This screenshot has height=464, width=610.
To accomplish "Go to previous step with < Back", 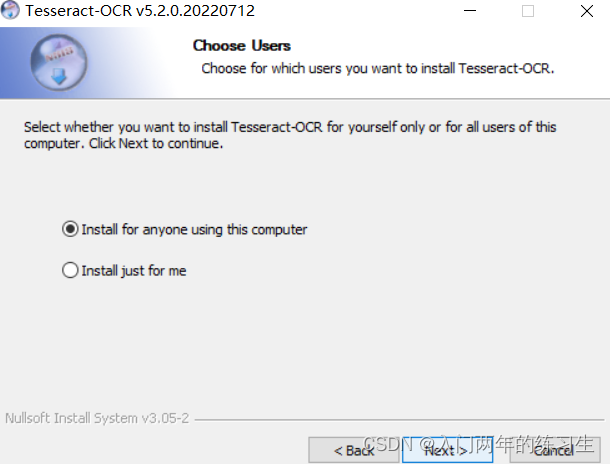I will pyautogui.click(x=354, y=450).
